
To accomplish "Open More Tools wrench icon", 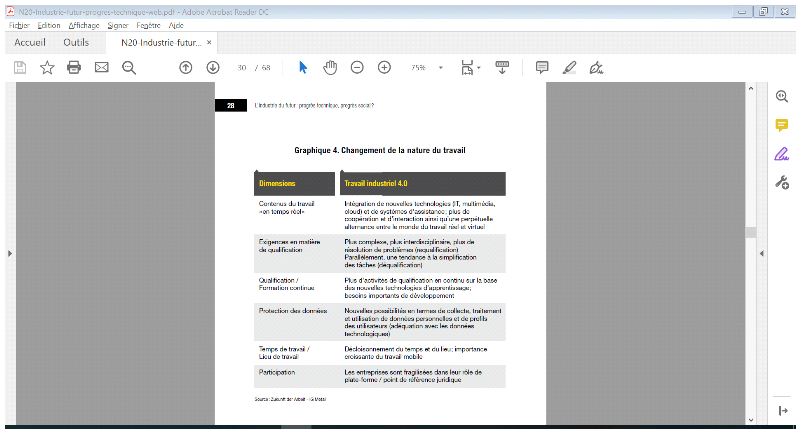I will (x=782, y=182).
